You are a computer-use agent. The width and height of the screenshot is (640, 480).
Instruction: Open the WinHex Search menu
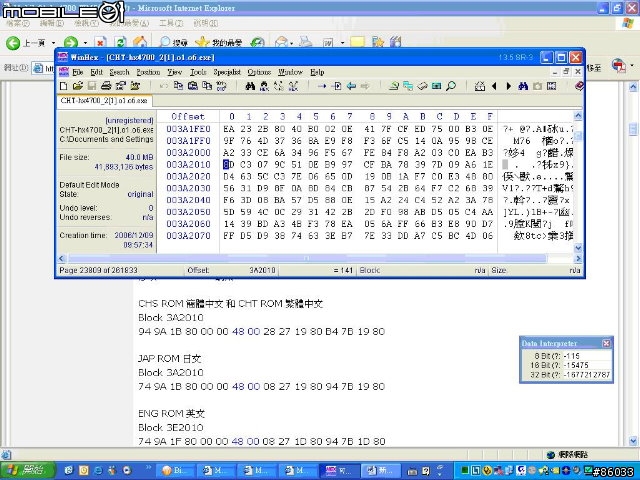pos(119,72)
